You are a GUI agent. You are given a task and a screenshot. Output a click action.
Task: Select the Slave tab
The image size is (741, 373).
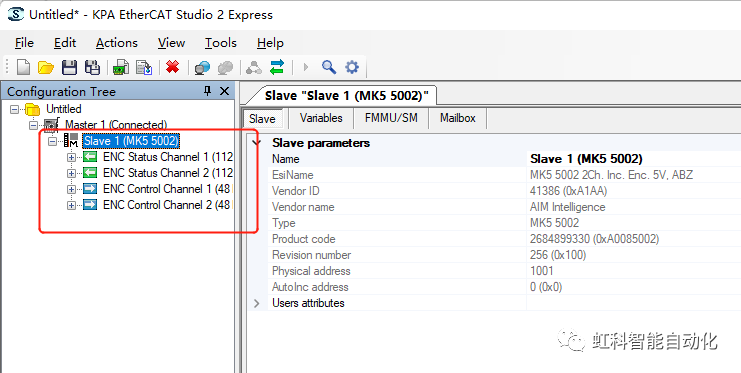click(262, 119)
